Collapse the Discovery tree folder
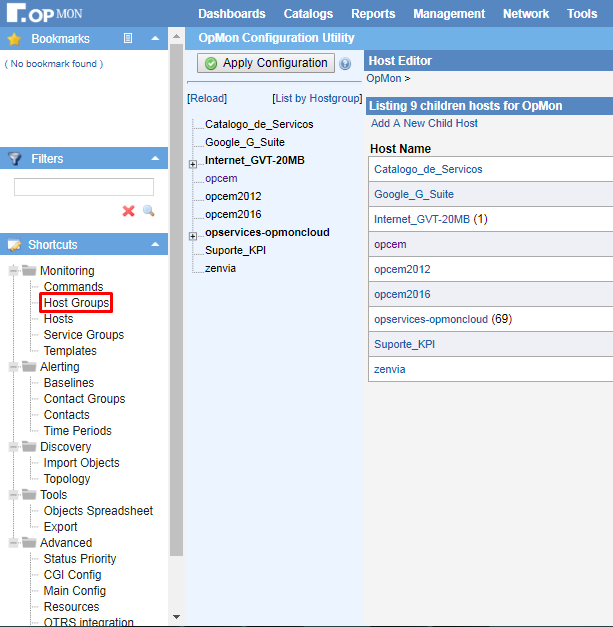 point(14,447)
